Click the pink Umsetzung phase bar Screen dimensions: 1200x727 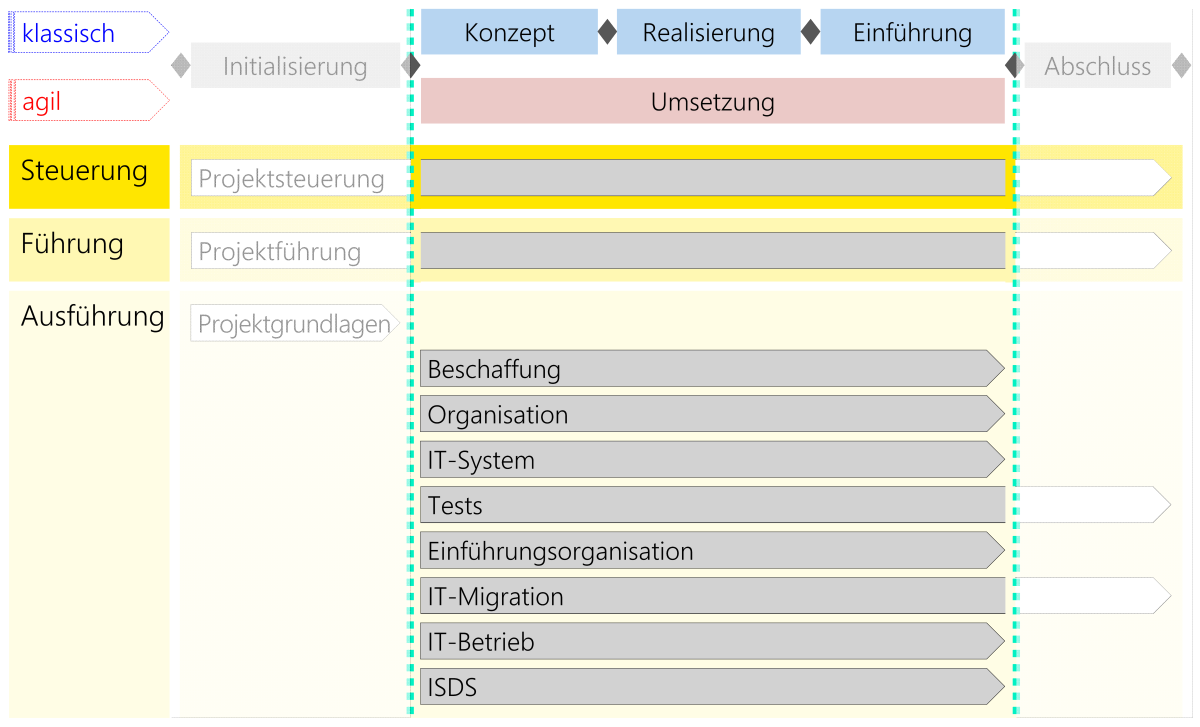coord(712,101)
